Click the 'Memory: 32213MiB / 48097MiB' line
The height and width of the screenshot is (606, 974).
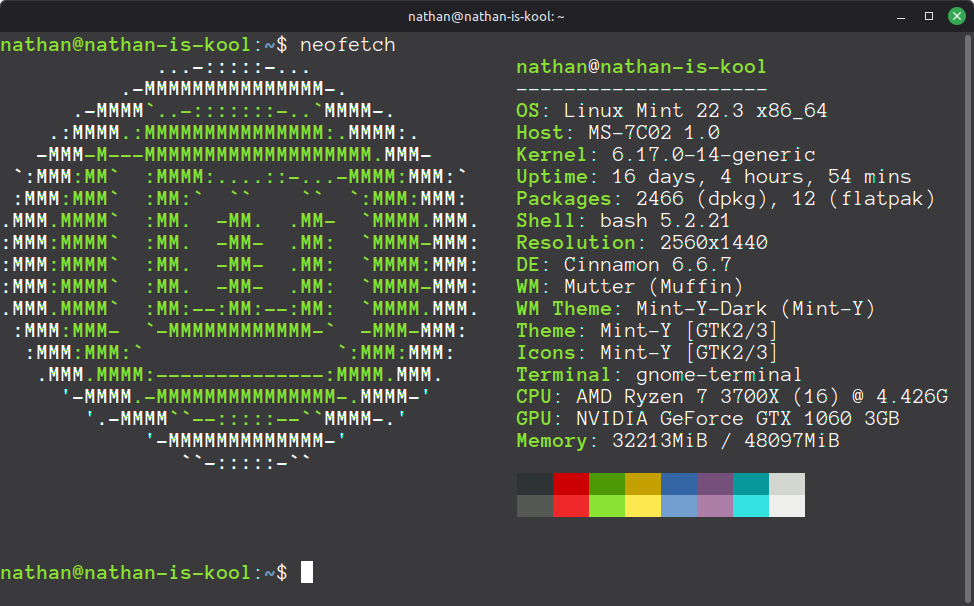click(678, 441)
